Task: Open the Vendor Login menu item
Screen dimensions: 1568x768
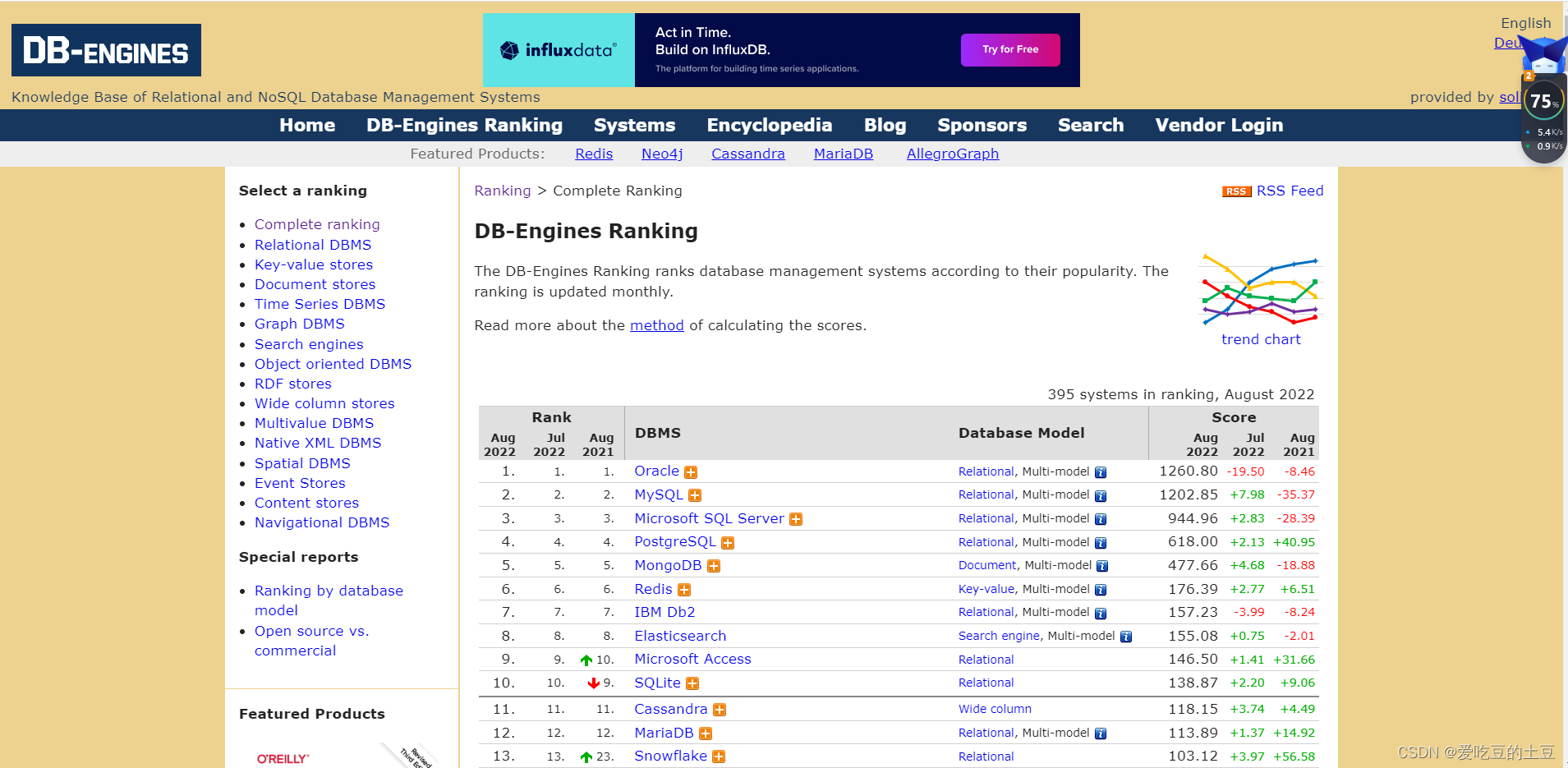Action: click(1219, 125)
